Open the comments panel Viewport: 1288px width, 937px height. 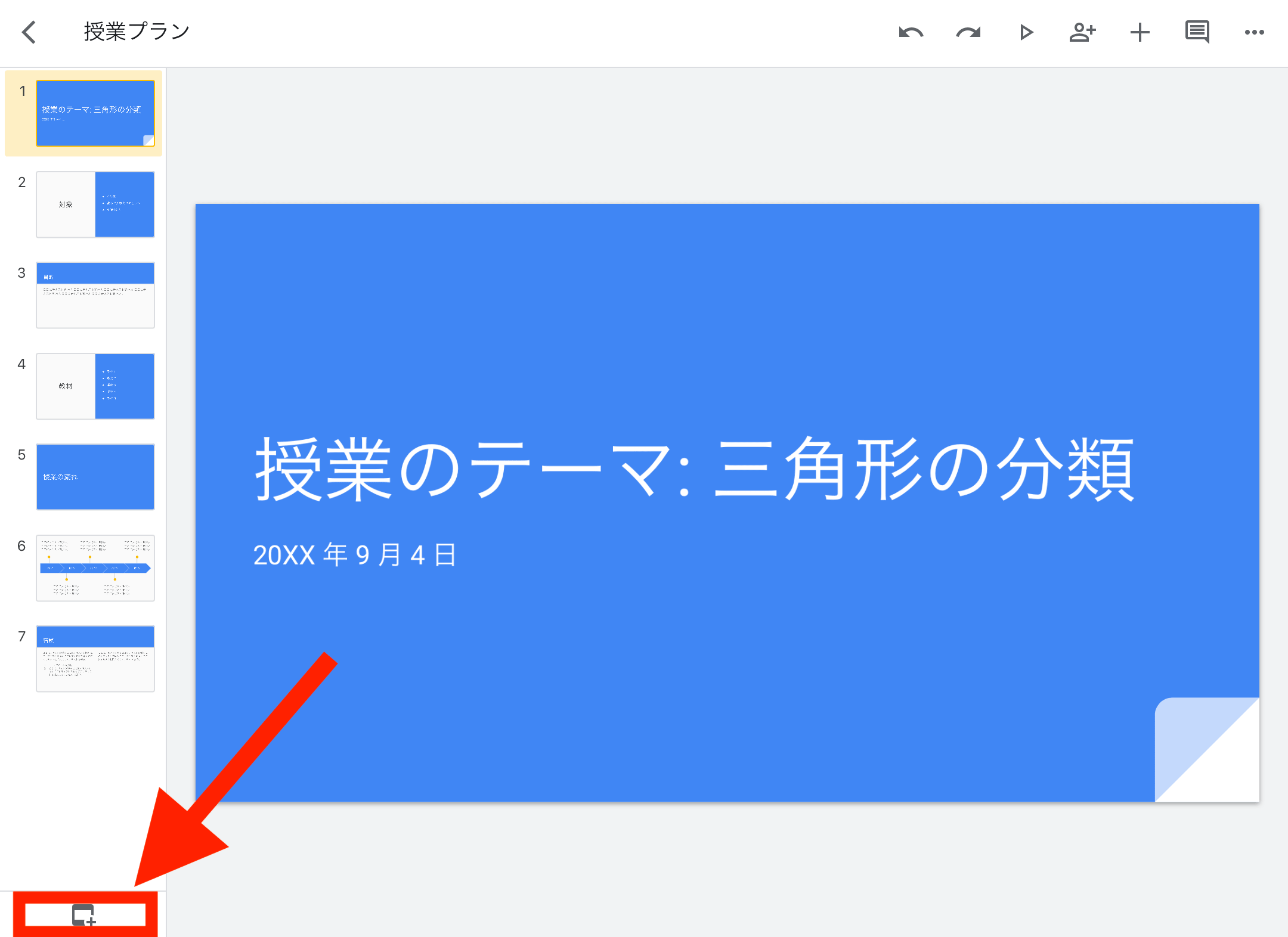[1196, 33]
